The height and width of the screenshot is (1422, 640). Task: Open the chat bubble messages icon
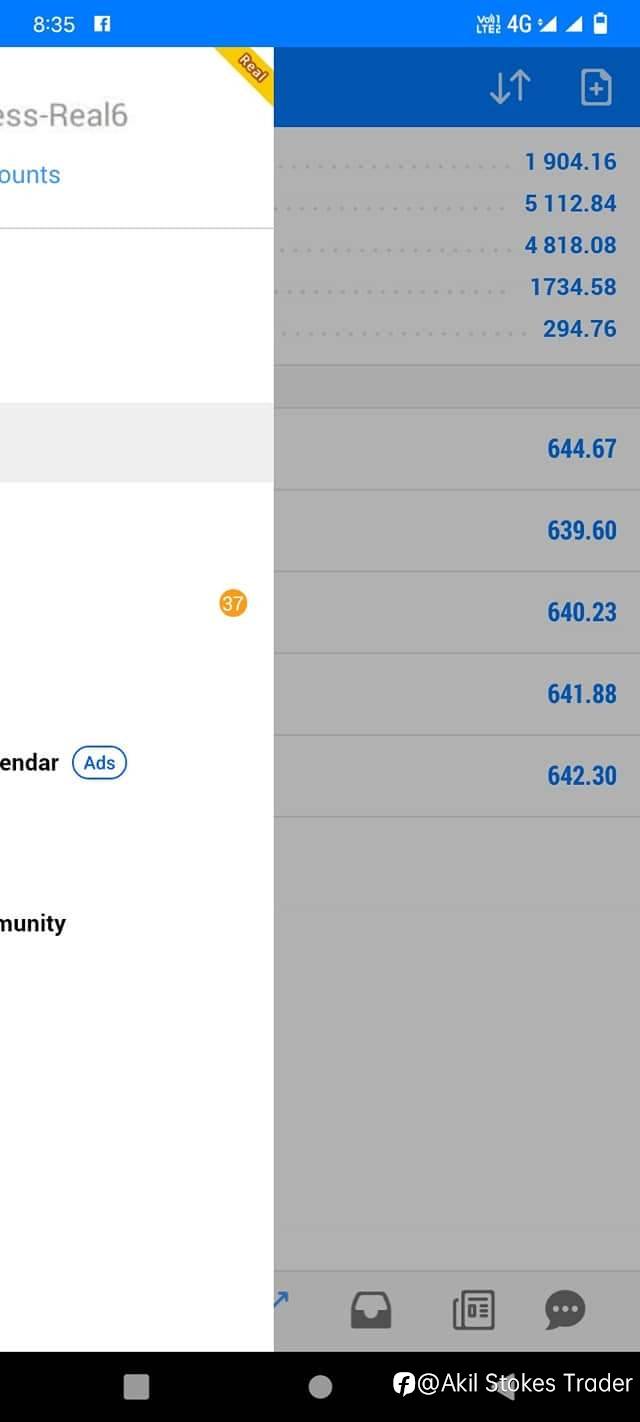click(565, 1310)
